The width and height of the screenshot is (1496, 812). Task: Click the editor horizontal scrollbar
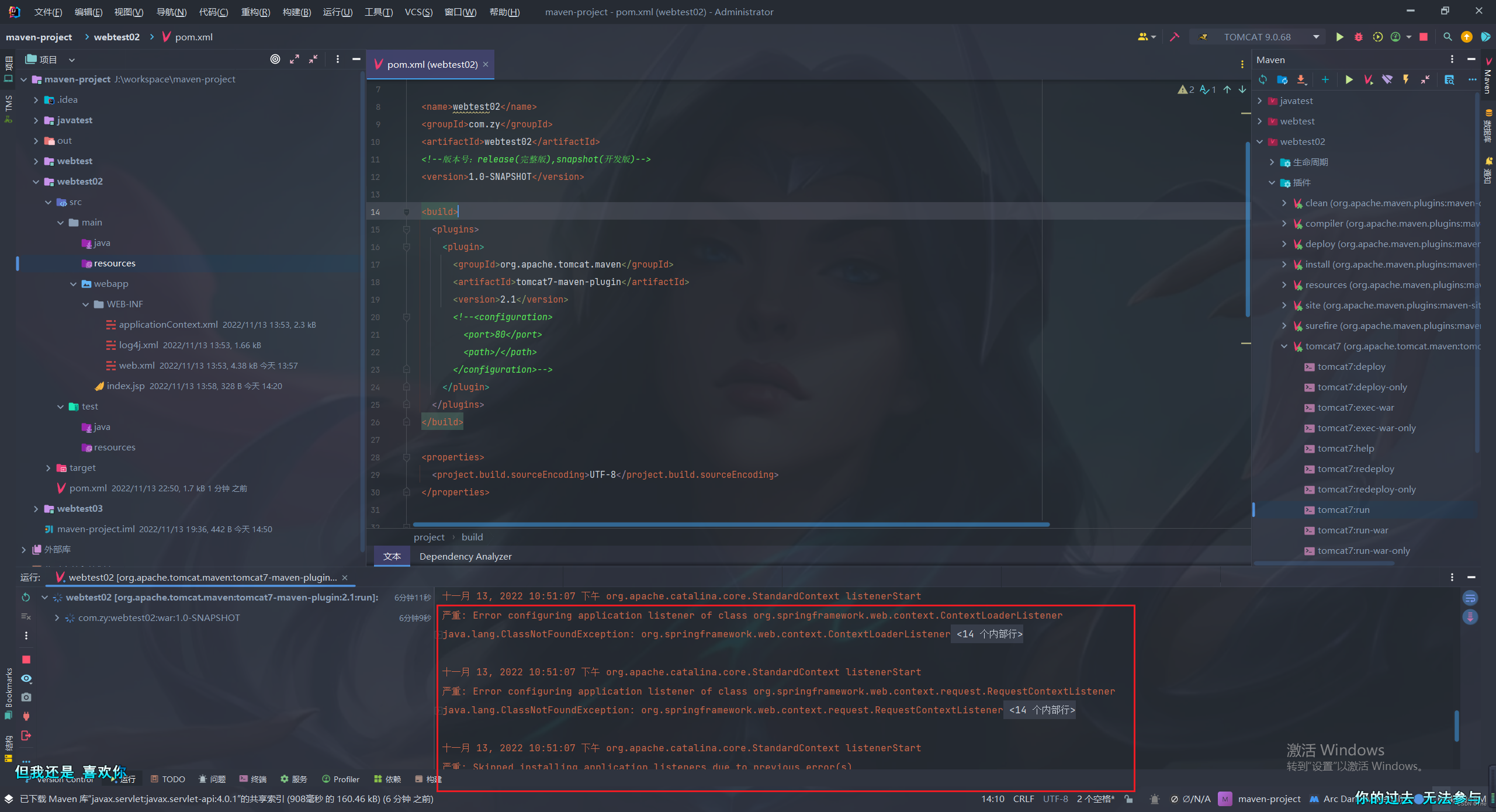coord(730,524)
